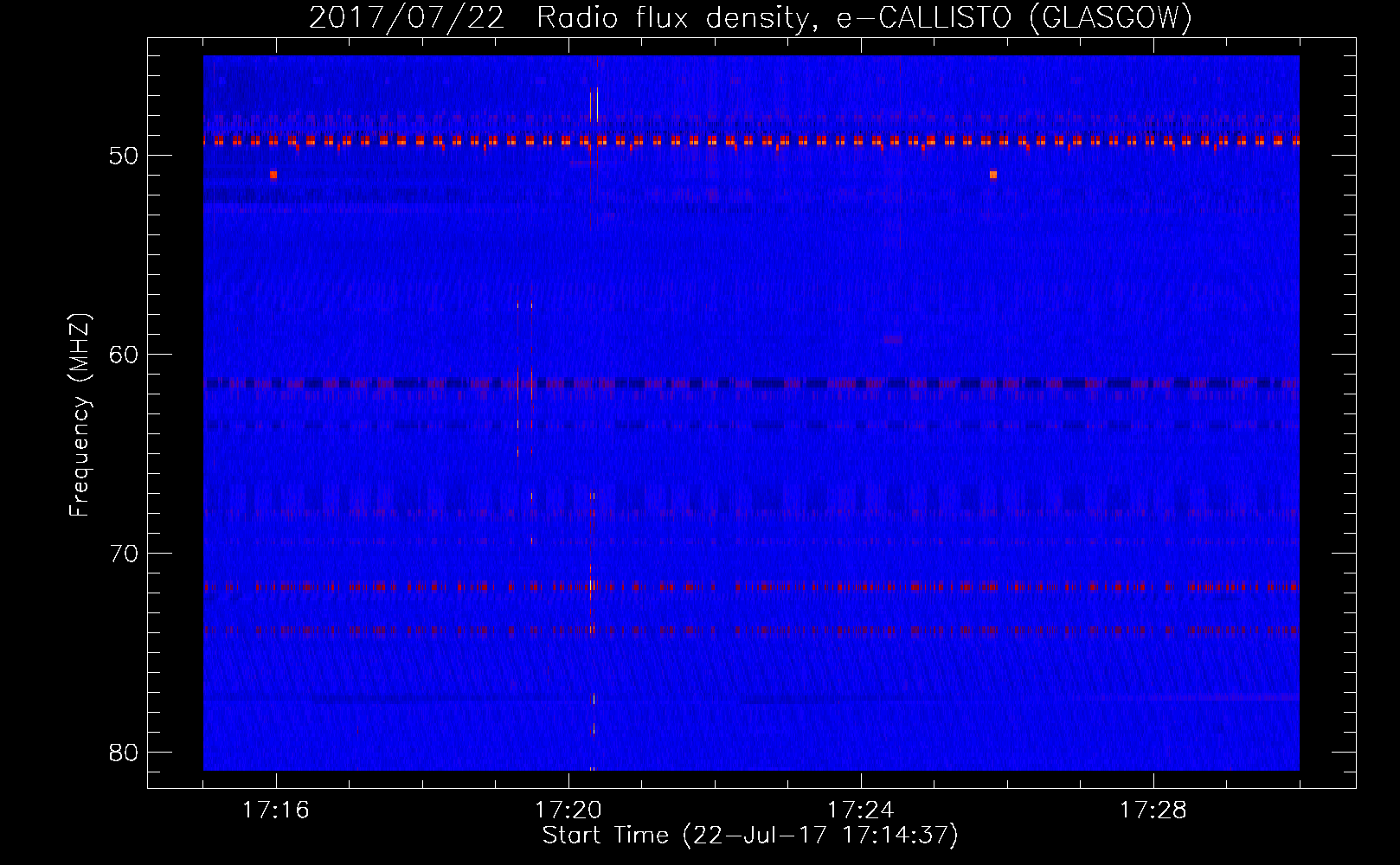This screenshot has height=865, width=1400.
Task: Click the orange marker near 17:26 at 51 MHz
Action: pos(993,175)
